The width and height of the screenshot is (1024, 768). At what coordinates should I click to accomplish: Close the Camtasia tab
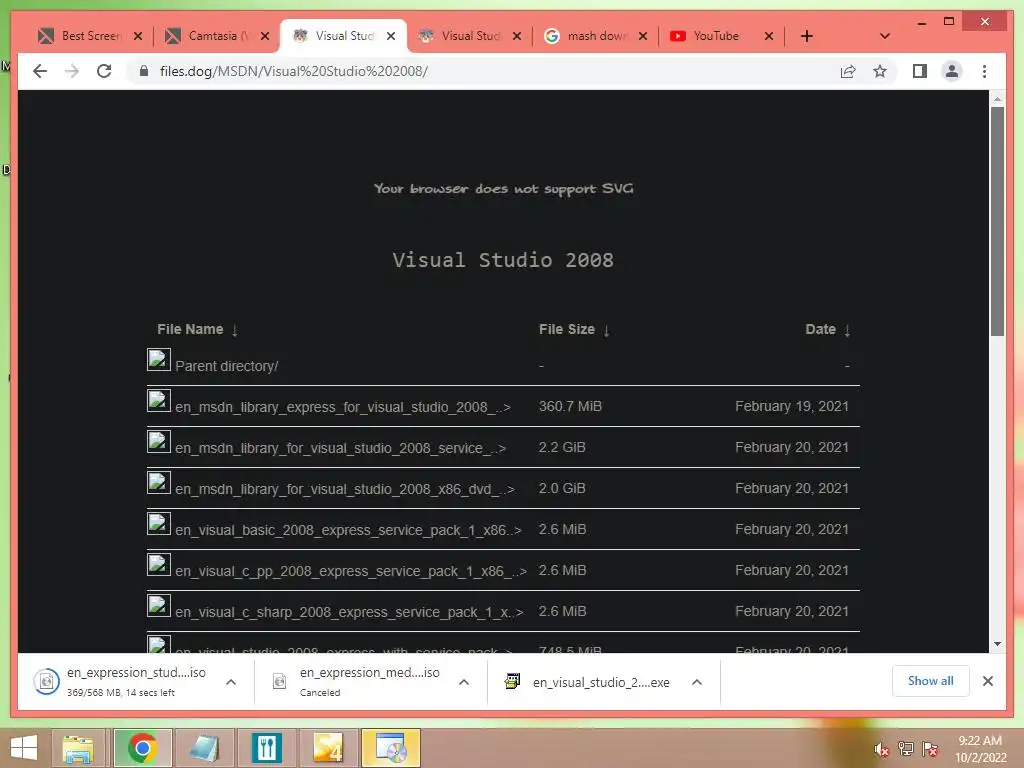point(264,36)
